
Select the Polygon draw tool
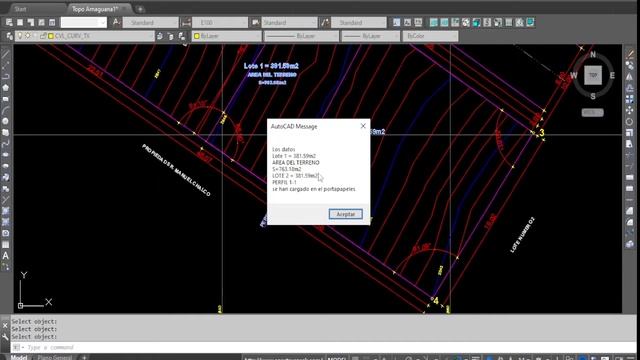tap(5, 87)
